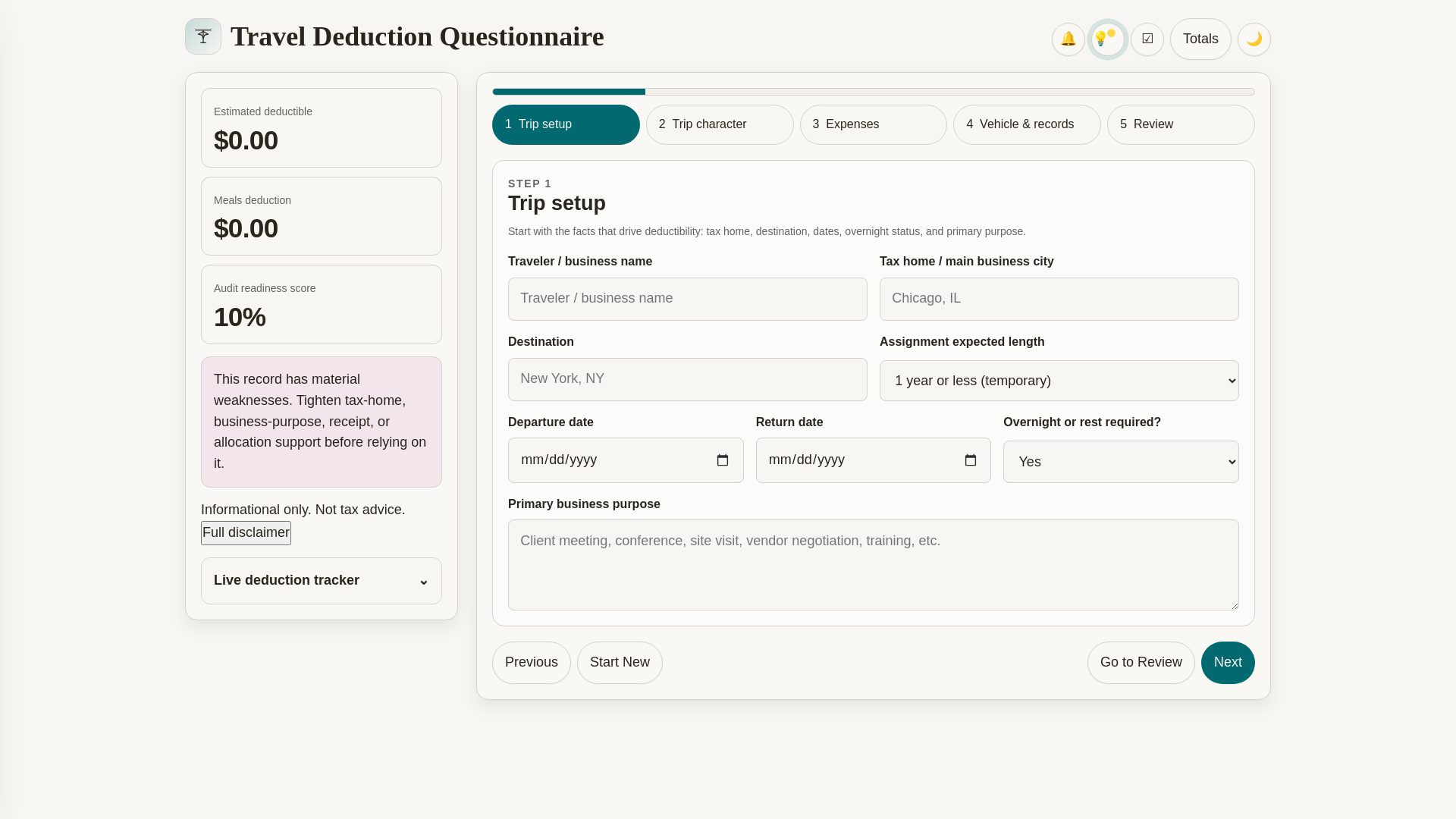Click the Full disclaimer button
The height and width of the screenshot is (819, 1456).
246,533
